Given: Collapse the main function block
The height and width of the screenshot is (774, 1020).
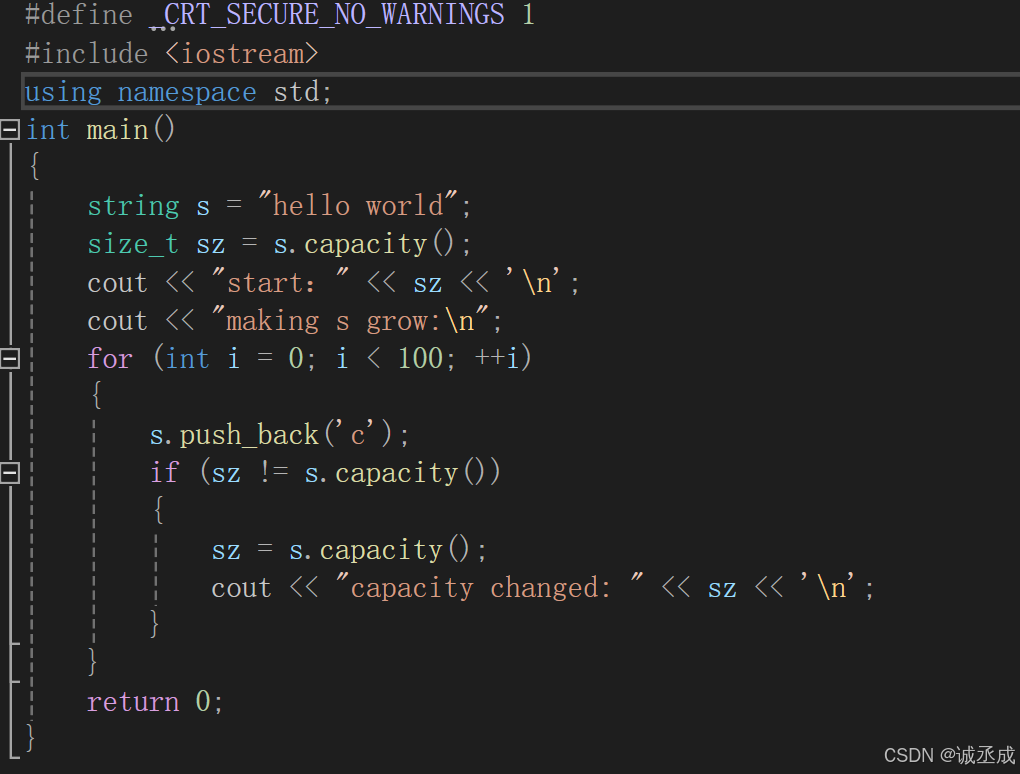Looking at the screenshot, I should (x=10, y=129).
